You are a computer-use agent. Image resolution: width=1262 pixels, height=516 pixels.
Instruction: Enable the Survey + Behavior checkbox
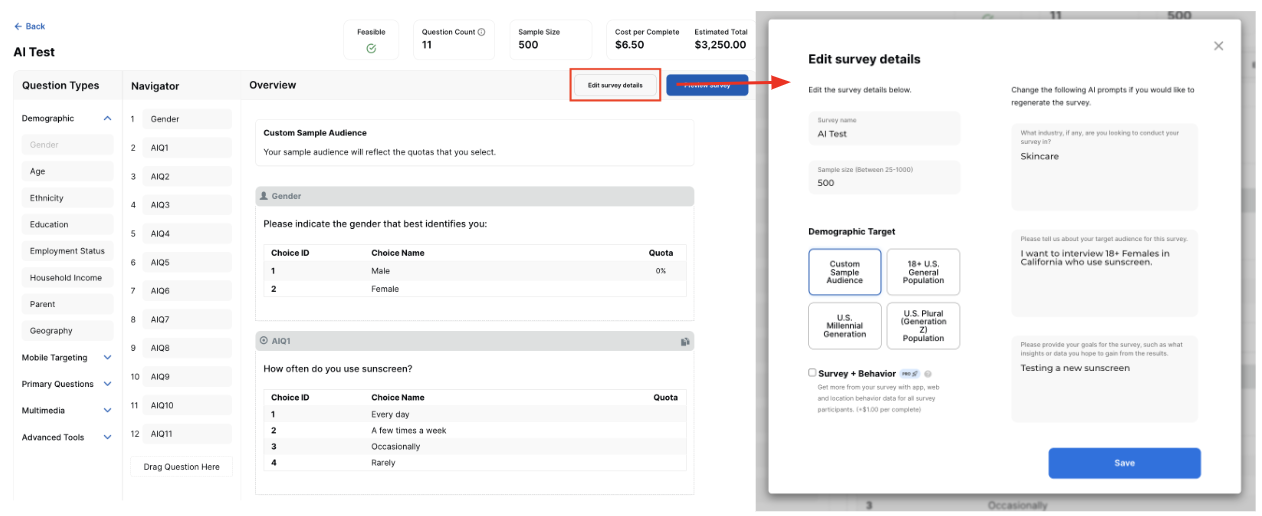click(813, 373)
